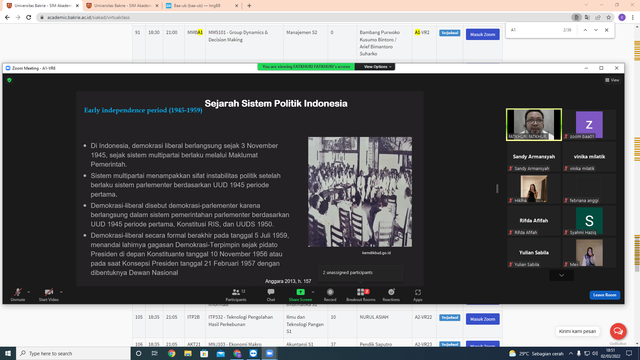Select zoom baa01 participant tile
The image size is (640, 360).
tap(589, 124)
